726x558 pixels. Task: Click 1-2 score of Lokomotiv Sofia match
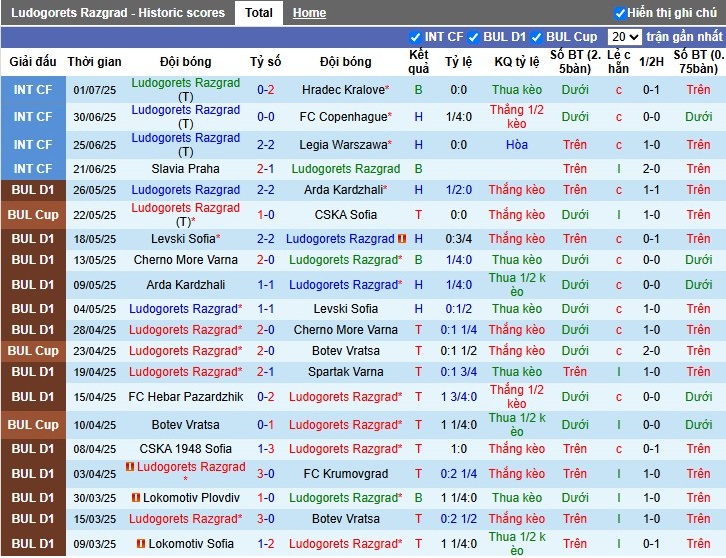[265, 543]
